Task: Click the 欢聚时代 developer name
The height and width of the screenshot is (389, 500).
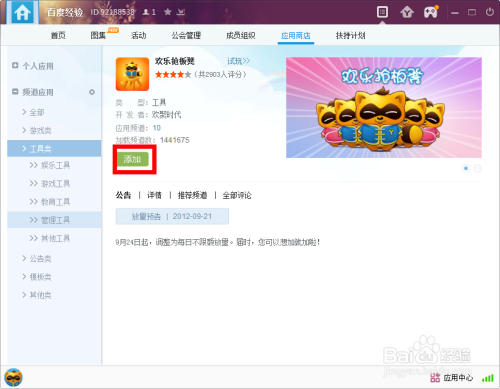Action: [x=166, y=115]
